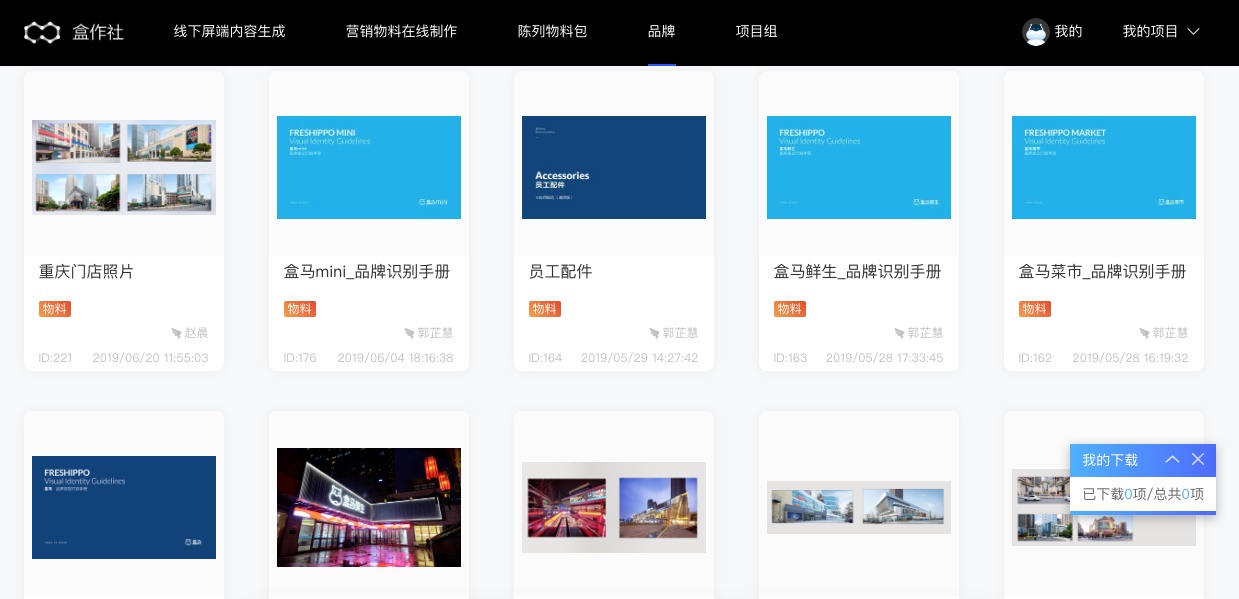Click the date 2019/06/20 11:55:03
Viewport: 1239px width, 599px height.
(x=151, y=358)
